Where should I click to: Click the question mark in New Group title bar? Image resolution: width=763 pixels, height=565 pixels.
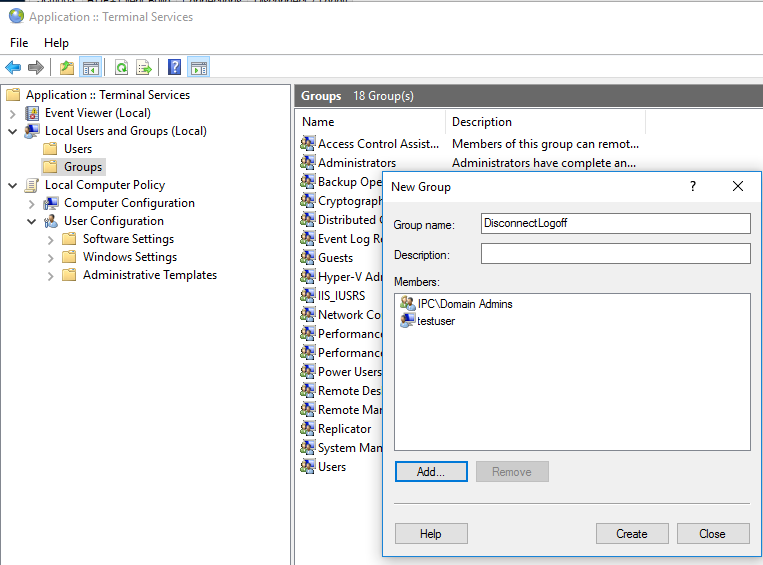point(693,186)
